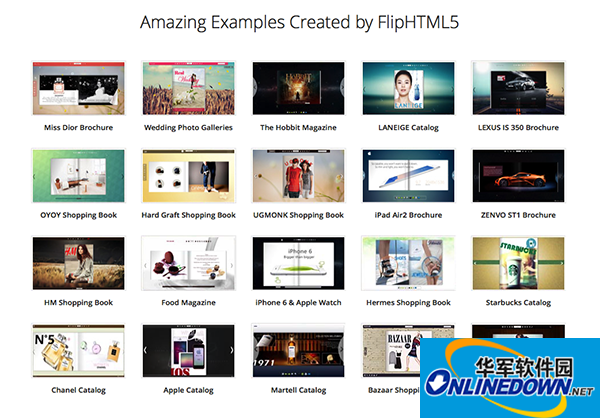Click the ZENVO ST1 Brochure title link
Image resolution: width=600 pixels, height=418 pixels.
point(518,215)
